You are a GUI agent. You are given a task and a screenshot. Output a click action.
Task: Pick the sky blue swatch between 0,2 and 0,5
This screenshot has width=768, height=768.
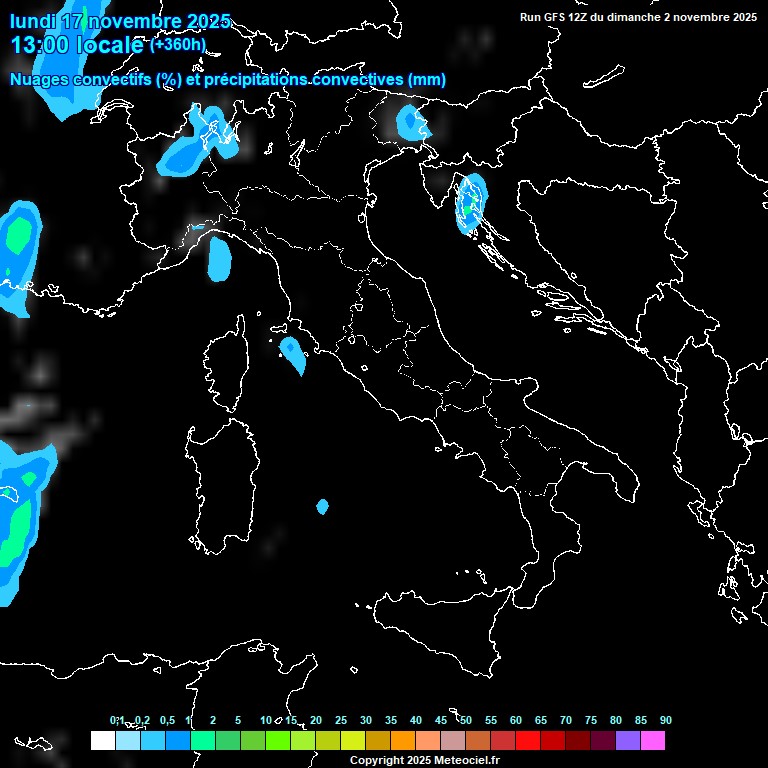(153, 740)
